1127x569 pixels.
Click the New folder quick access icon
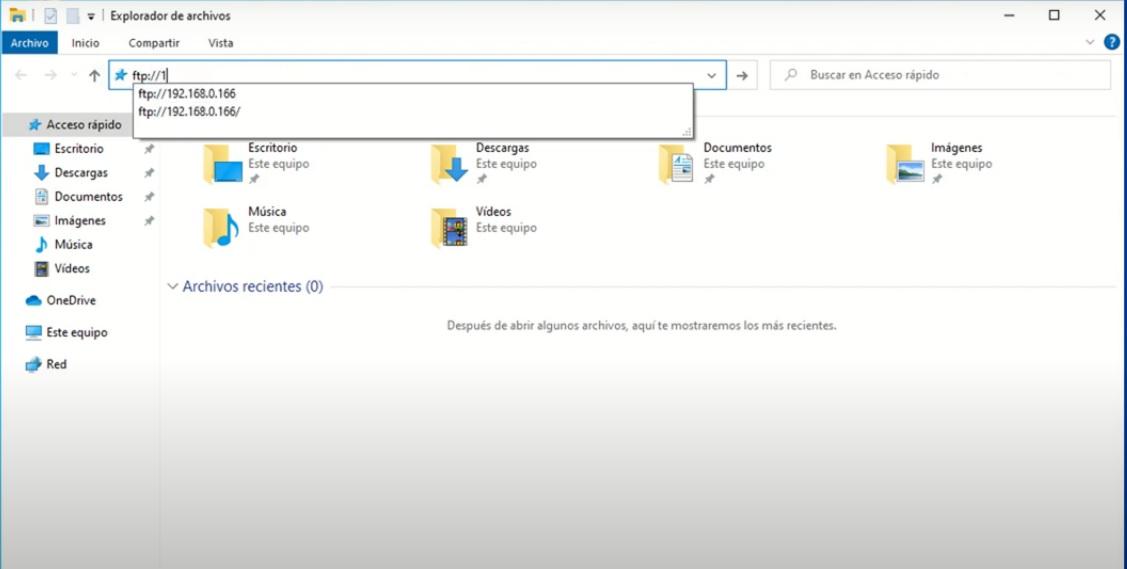(73, 15)
